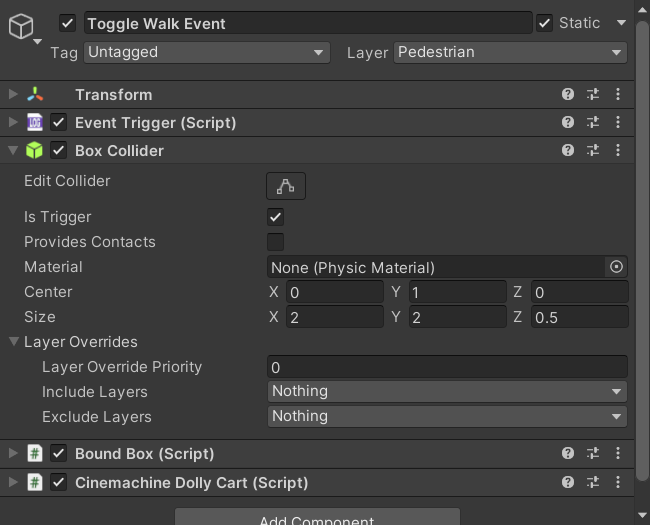Open Bound Box three-dot menu
This screenshot has height=525, width=650.
point(618,453)
